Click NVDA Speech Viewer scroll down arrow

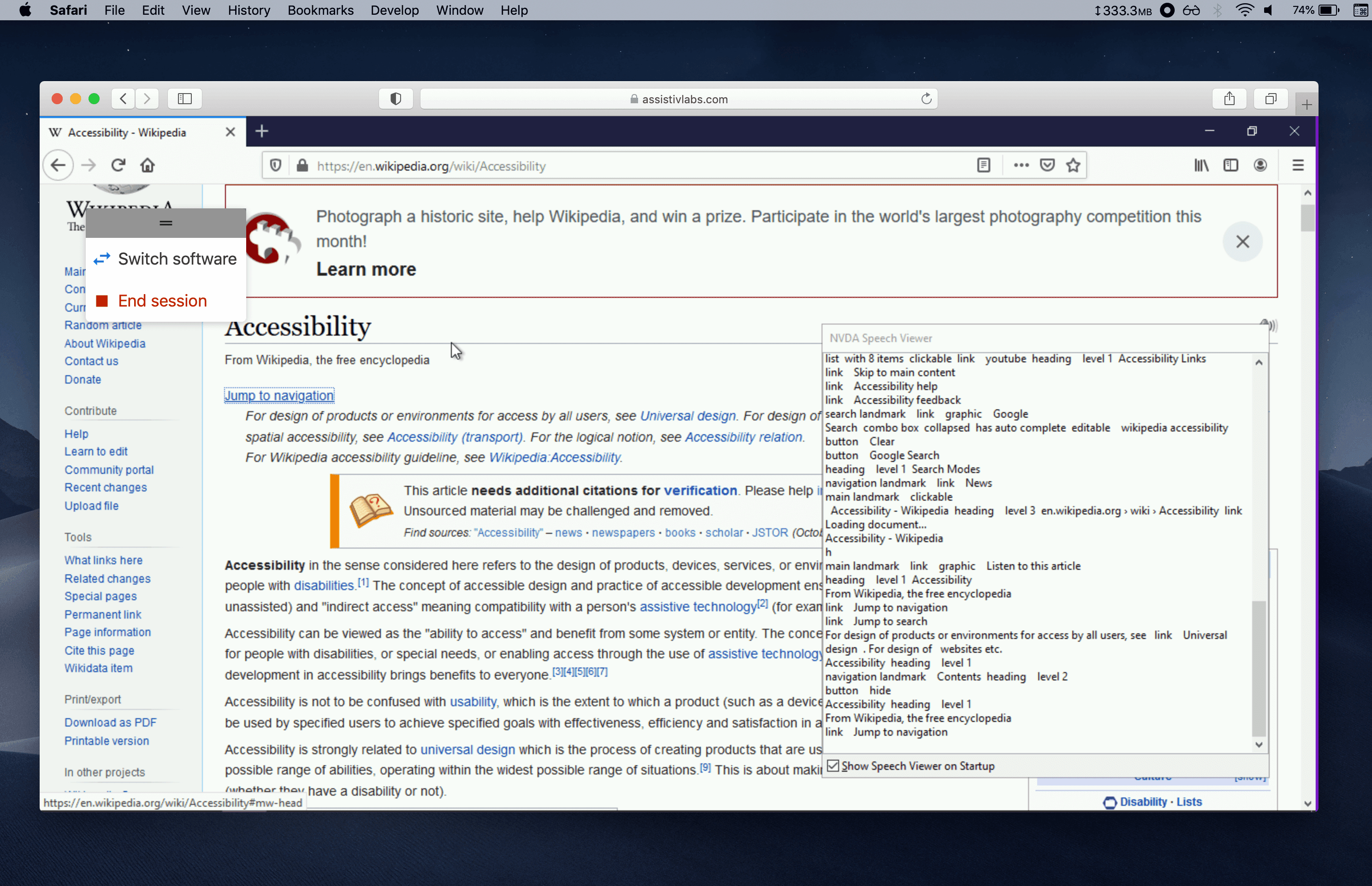tap(1259, 745)
